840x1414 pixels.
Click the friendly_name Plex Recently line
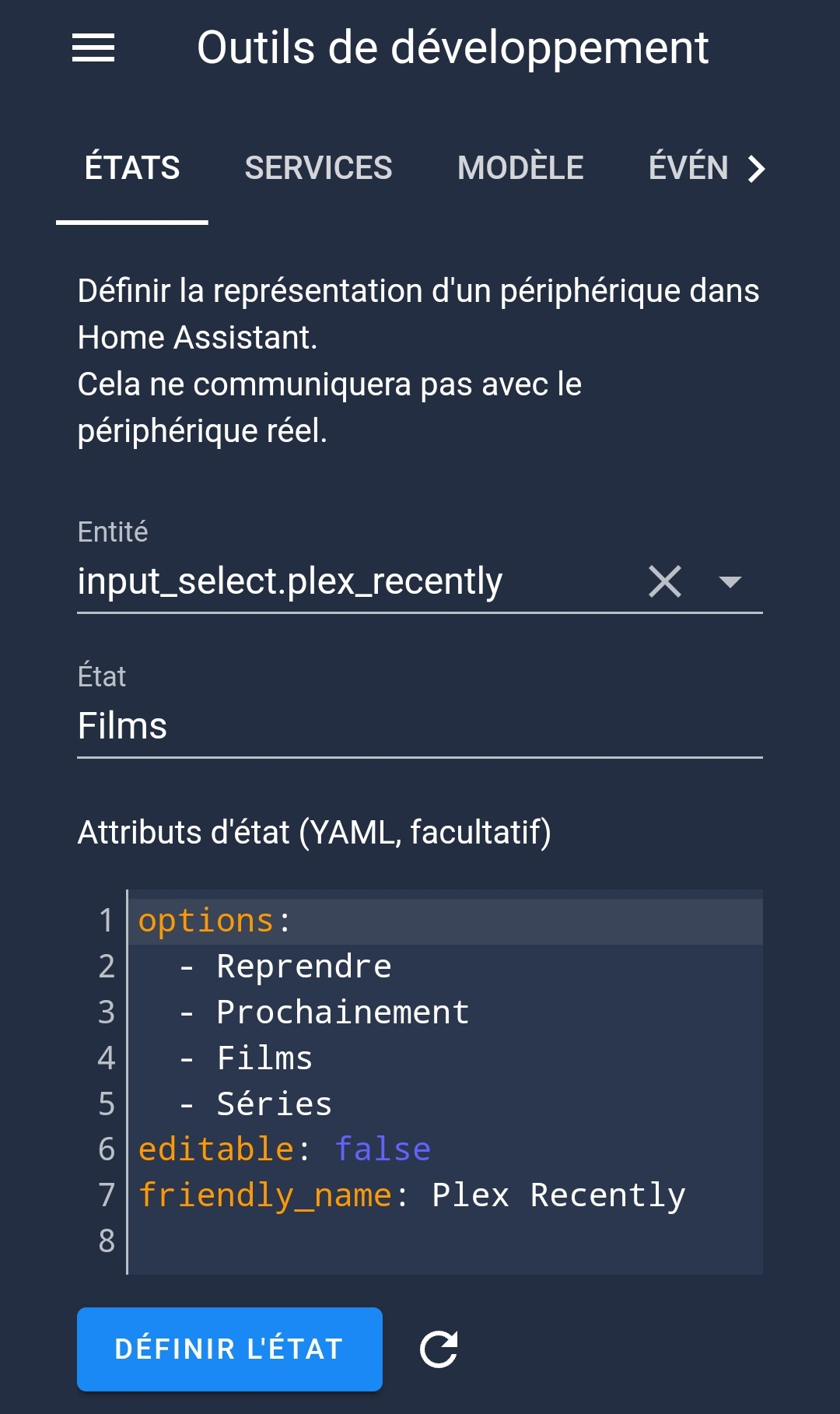coord(446,1195)
